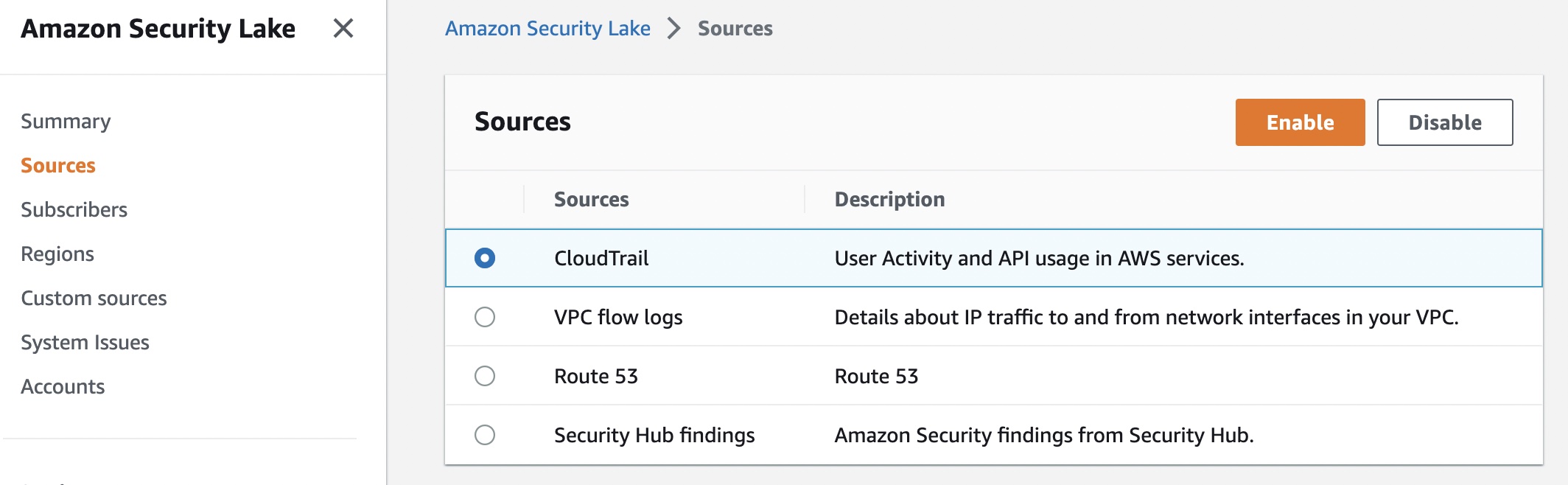Screen dimensions: 1568x485
Task: Select the VPC flow logs radio button
Action: (x=485, y=317)
